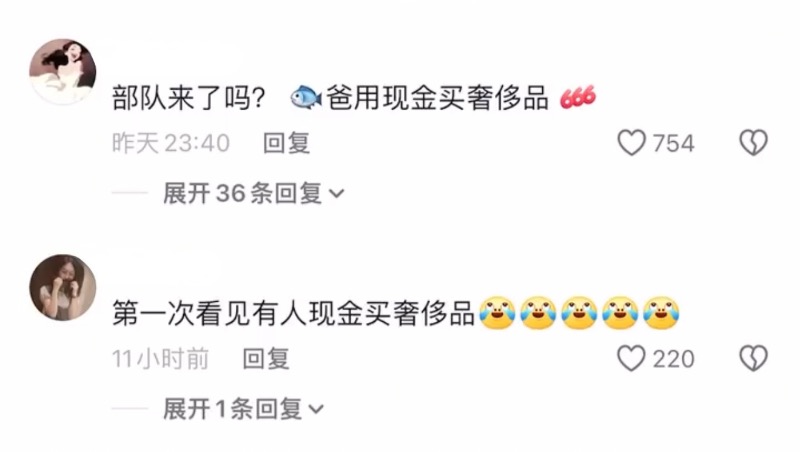The width and height of the screenshot is (800, 452).
Task: Expand 展开 1 条回复 reply
Action: [243, 409]
